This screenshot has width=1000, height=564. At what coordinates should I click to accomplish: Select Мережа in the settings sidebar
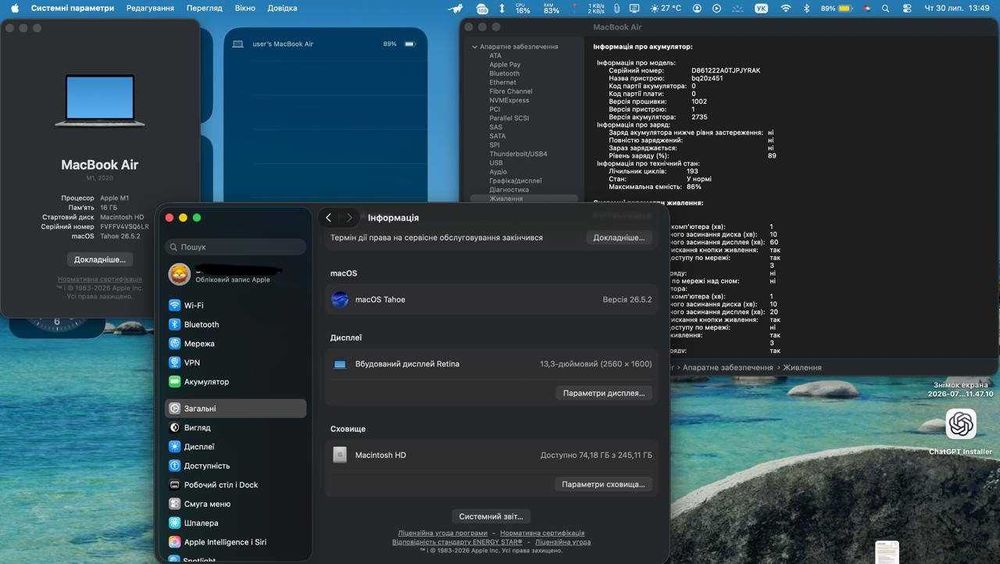[235, 344]
